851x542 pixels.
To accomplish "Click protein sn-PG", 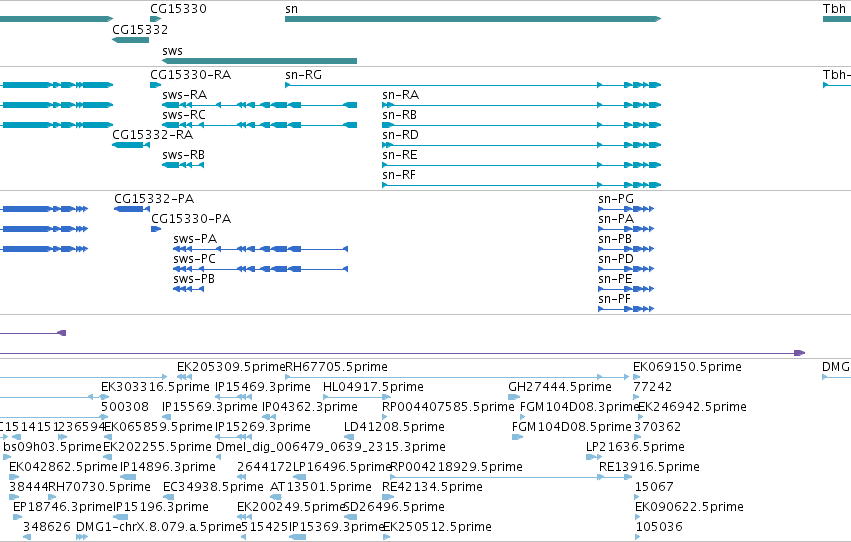I will pyautogui.click(x=626, y=209).
